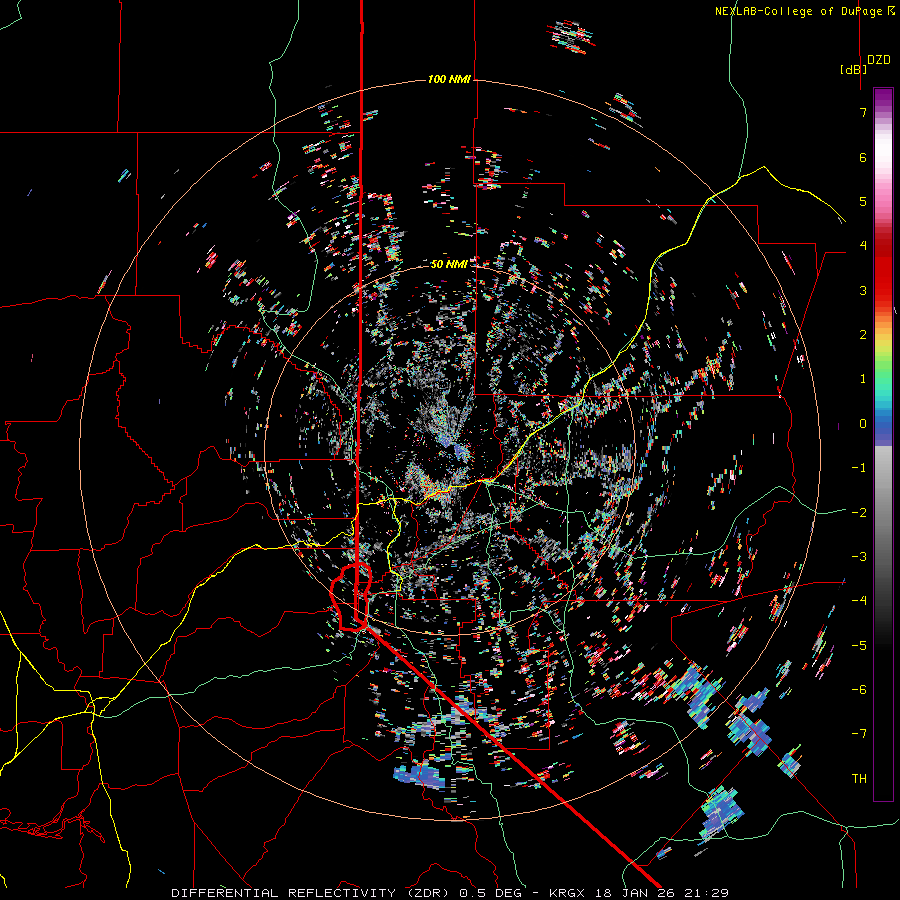
Task: Click the TH threshold label on scale
Action: (859, 779)
